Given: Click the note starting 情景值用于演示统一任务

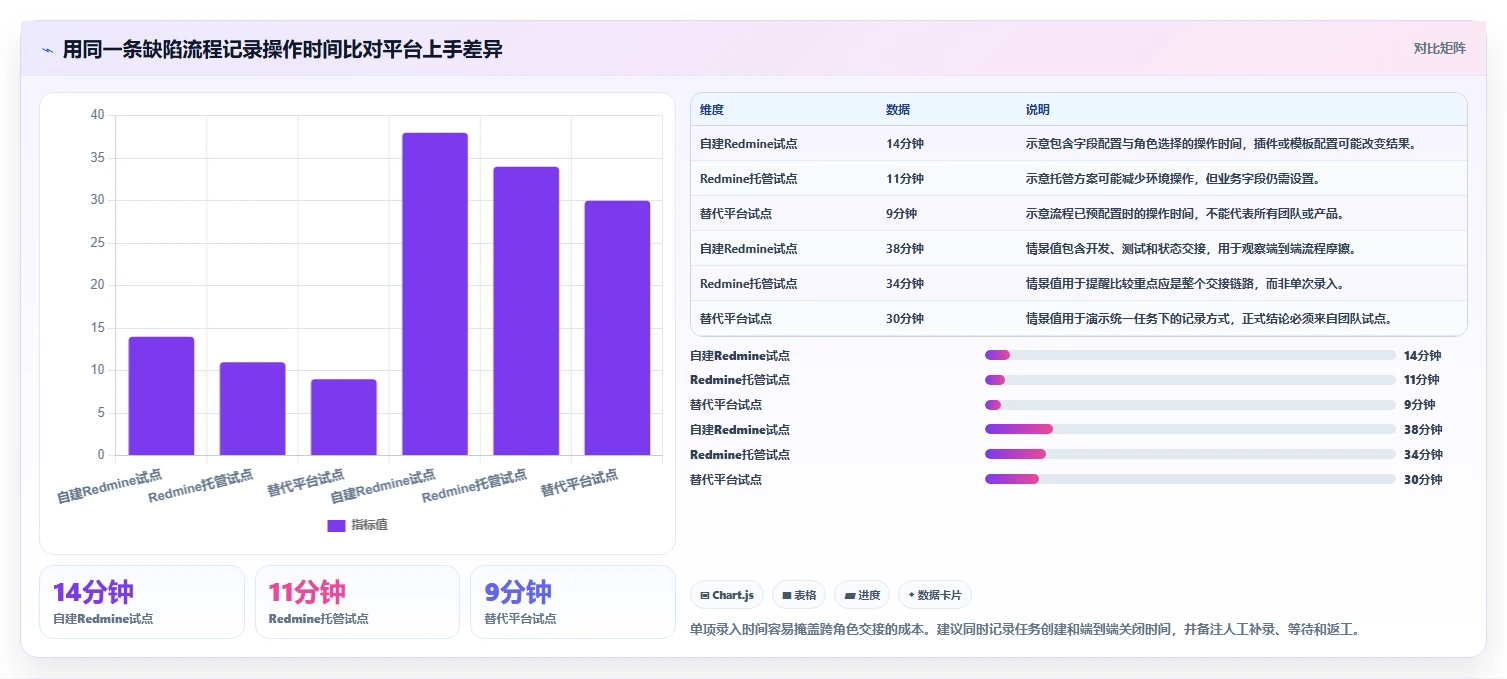Looking at the screenshot, I should coord(1210,319).
